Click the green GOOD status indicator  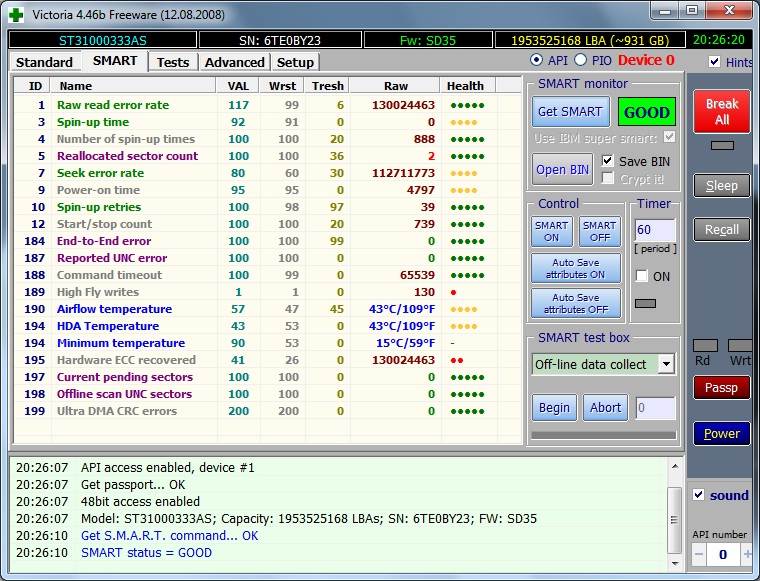coord(646,112)
